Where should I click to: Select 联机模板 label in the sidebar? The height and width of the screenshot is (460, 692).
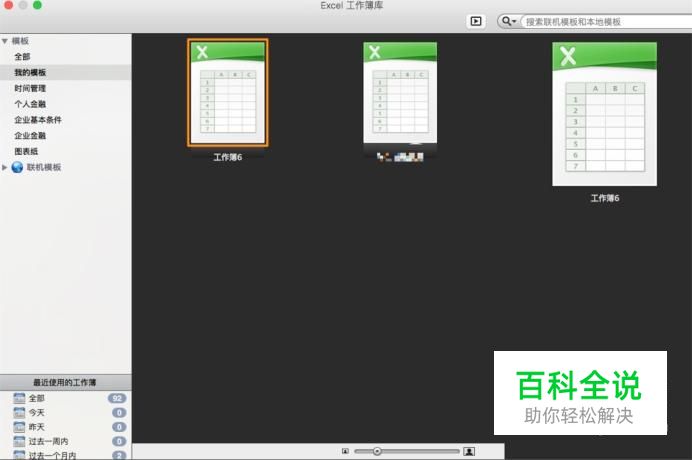coord(44,167)
